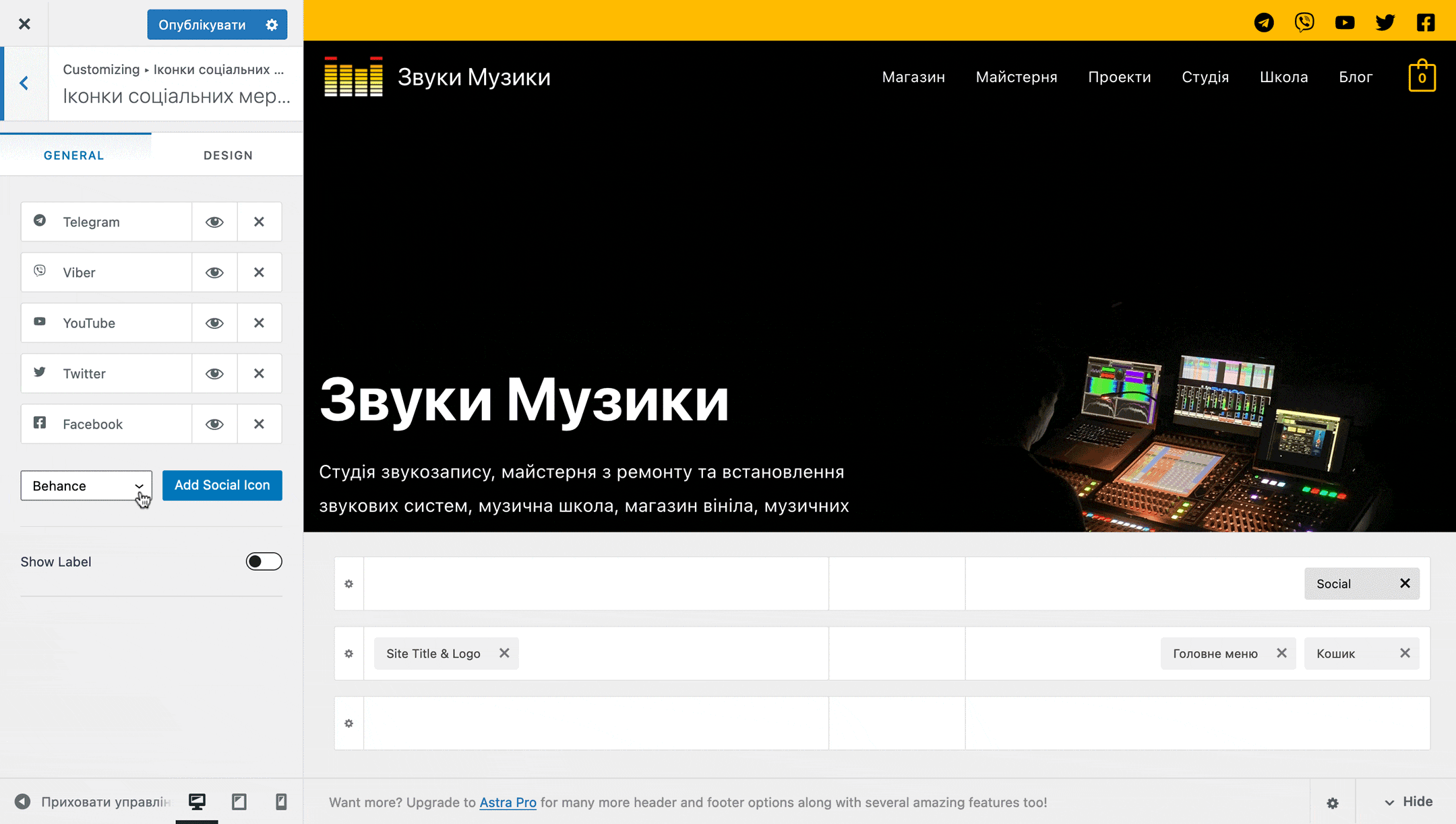This screenshot has height=824, width=1456.
Task: Remove the YouTube social icon
Action: tap(259, 323)
